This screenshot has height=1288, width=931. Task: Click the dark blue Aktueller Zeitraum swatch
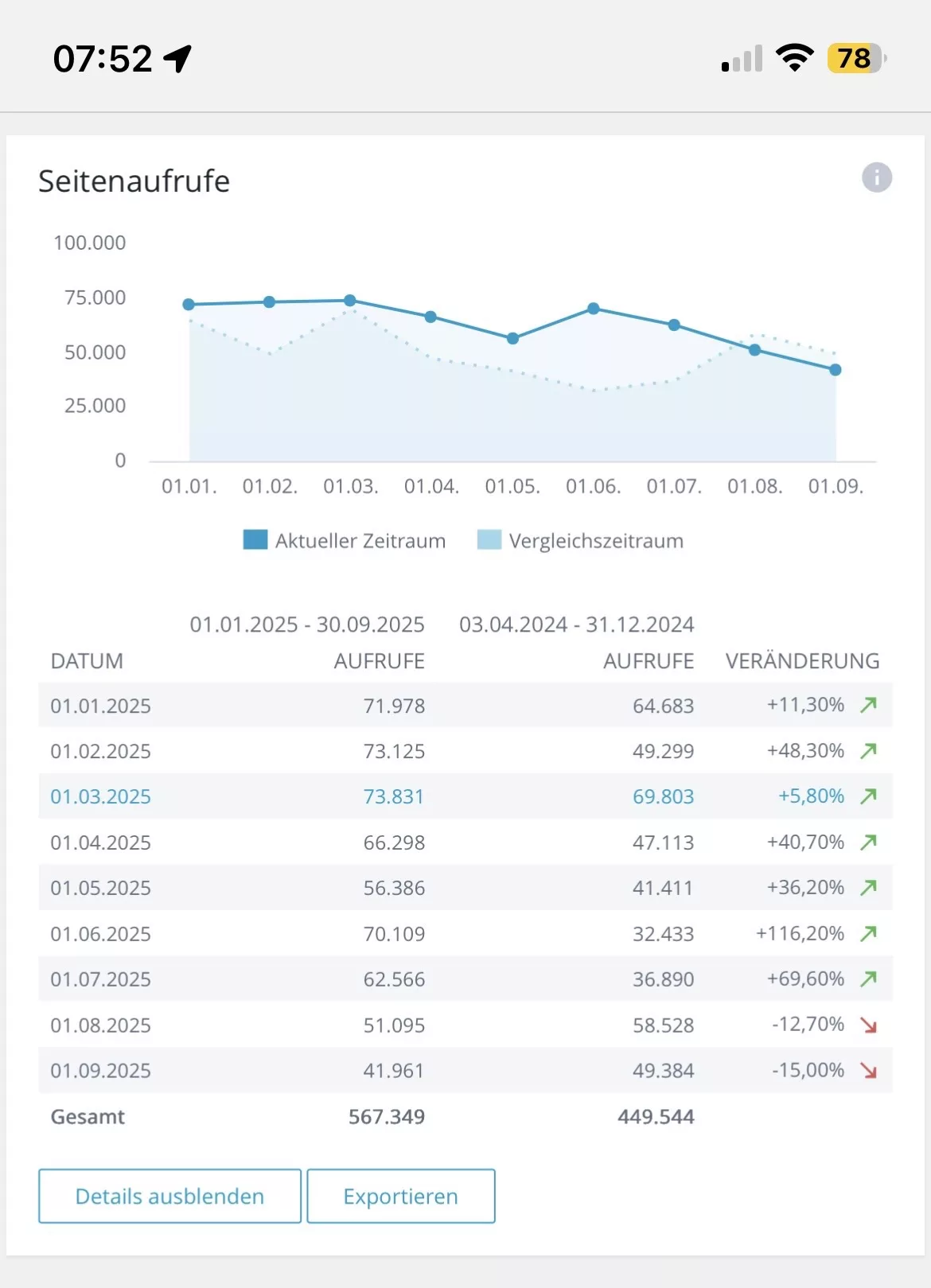[255, 540]
